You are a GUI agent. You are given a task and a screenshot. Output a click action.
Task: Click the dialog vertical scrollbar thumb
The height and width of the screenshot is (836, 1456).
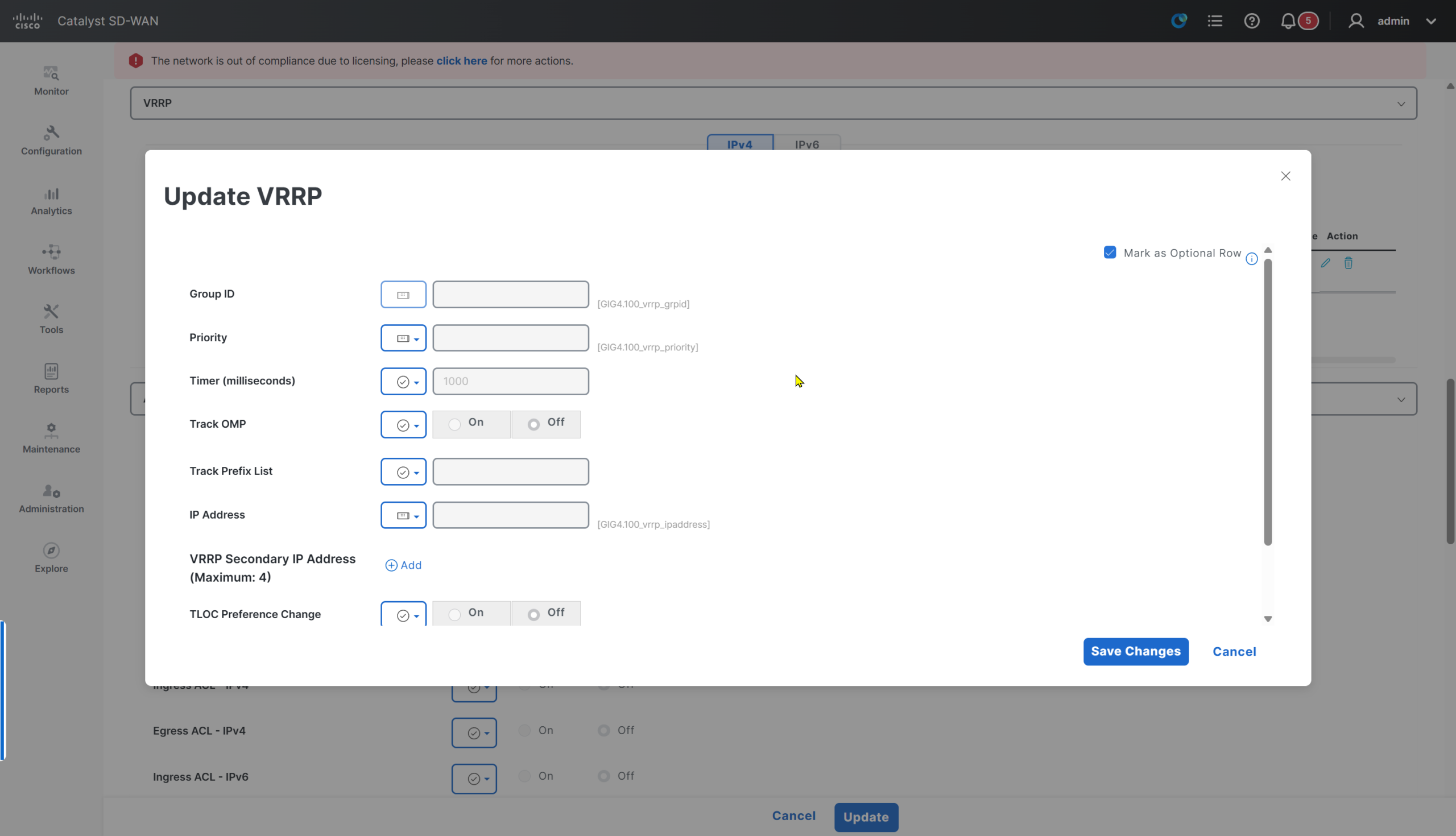pyautogui.click(x=1268, y=402)
